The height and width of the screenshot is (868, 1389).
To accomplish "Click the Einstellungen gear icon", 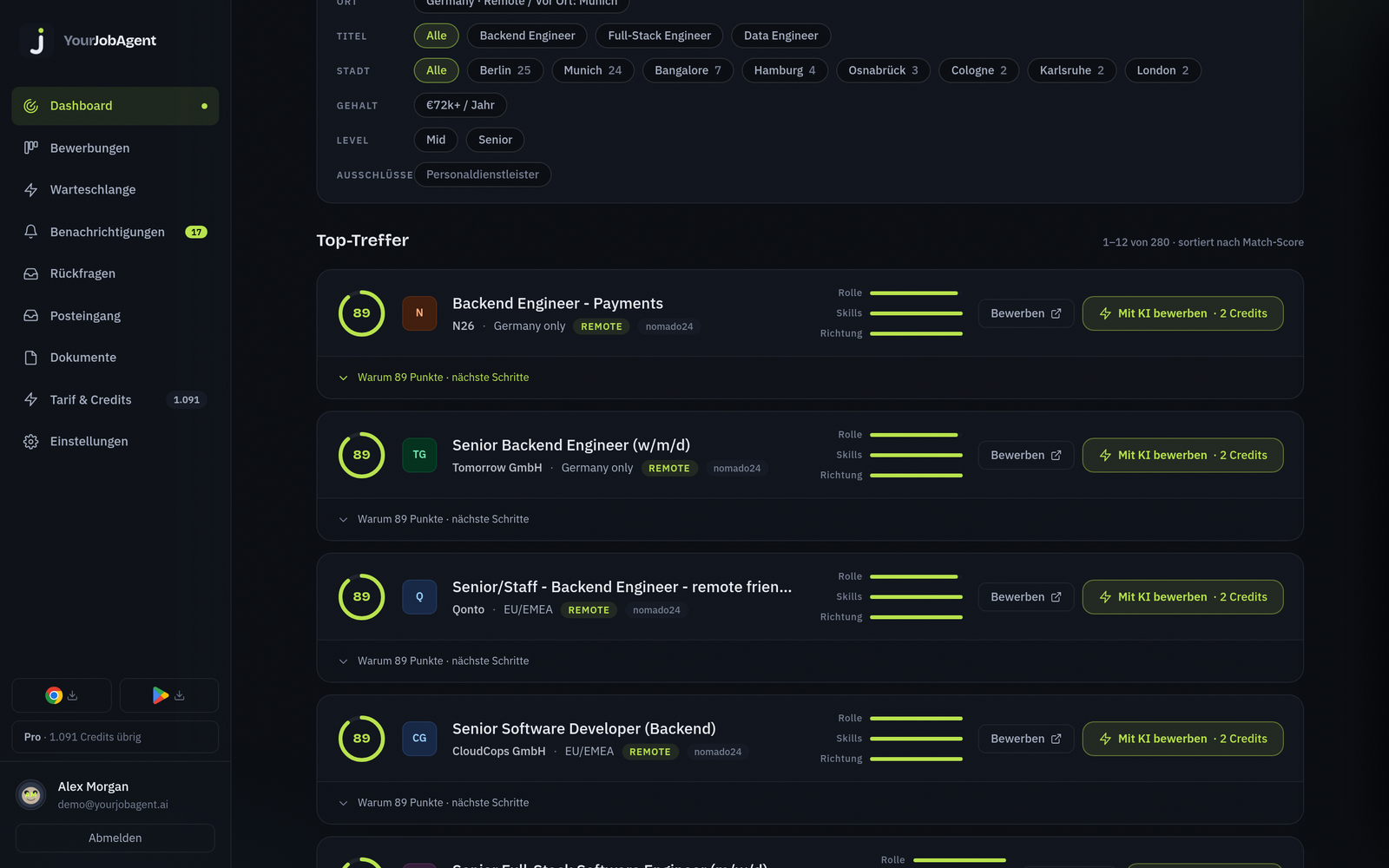I will 31,442.
